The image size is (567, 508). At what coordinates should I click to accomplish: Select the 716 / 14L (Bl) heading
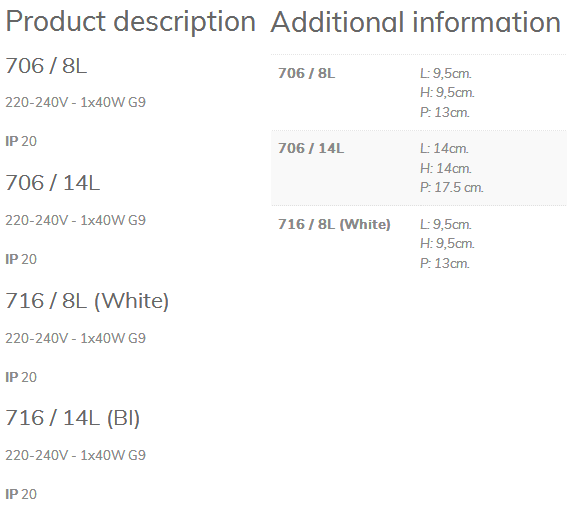73,418
